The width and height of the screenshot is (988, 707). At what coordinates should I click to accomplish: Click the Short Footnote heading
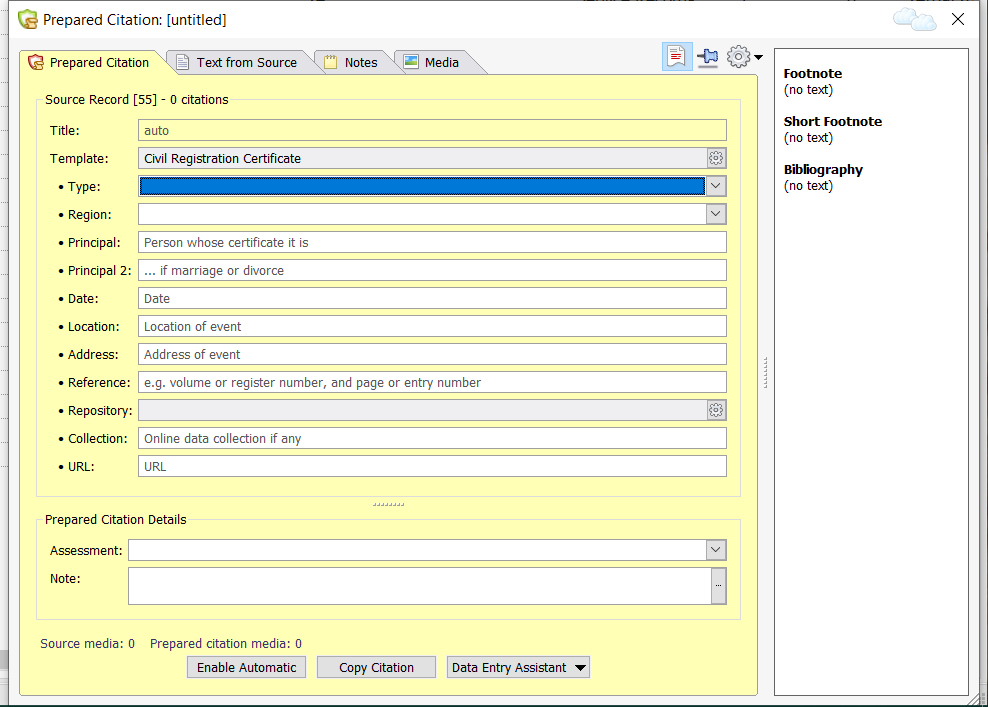pyautogui.click(x=832, y=121)
